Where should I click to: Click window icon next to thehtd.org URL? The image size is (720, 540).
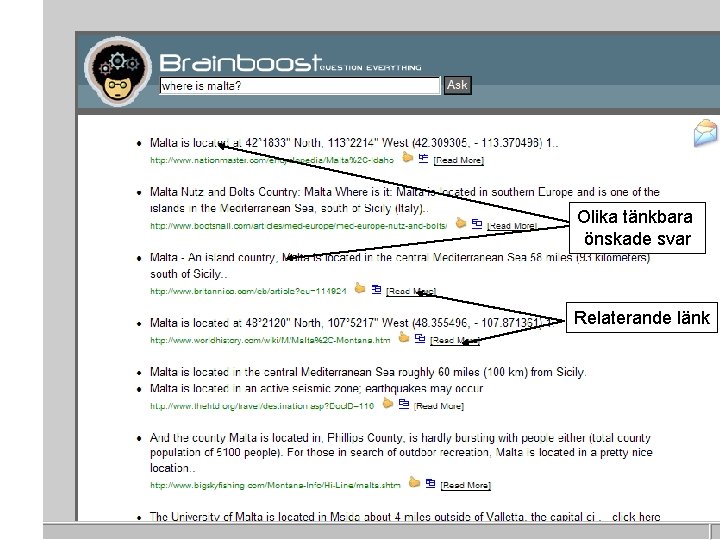tap(404, 404)
